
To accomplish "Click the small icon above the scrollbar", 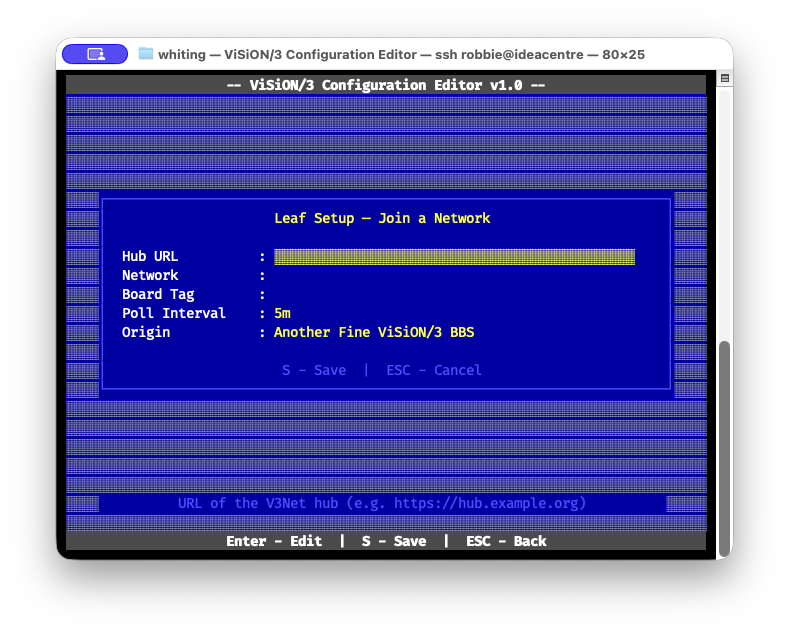I will coord(725,78).
